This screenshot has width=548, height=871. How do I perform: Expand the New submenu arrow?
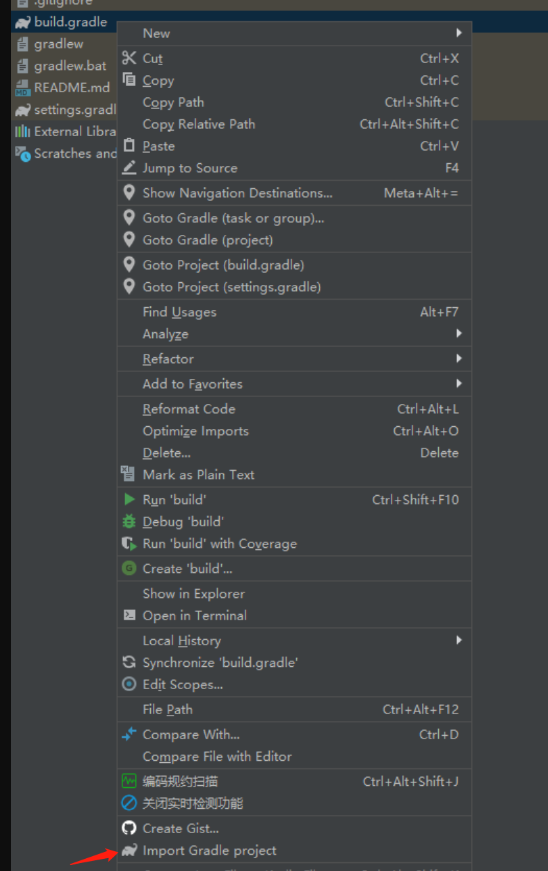459,33
